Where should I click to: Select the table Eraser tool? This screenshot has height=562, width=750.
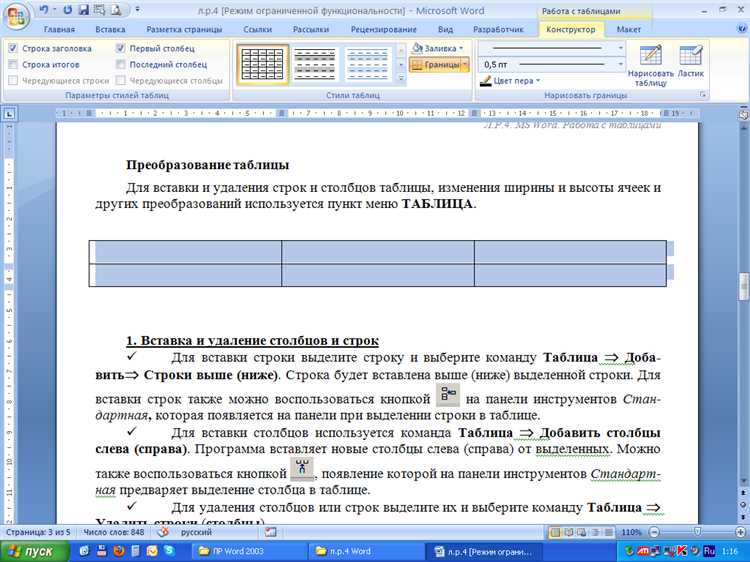click(x=691, y=62)
